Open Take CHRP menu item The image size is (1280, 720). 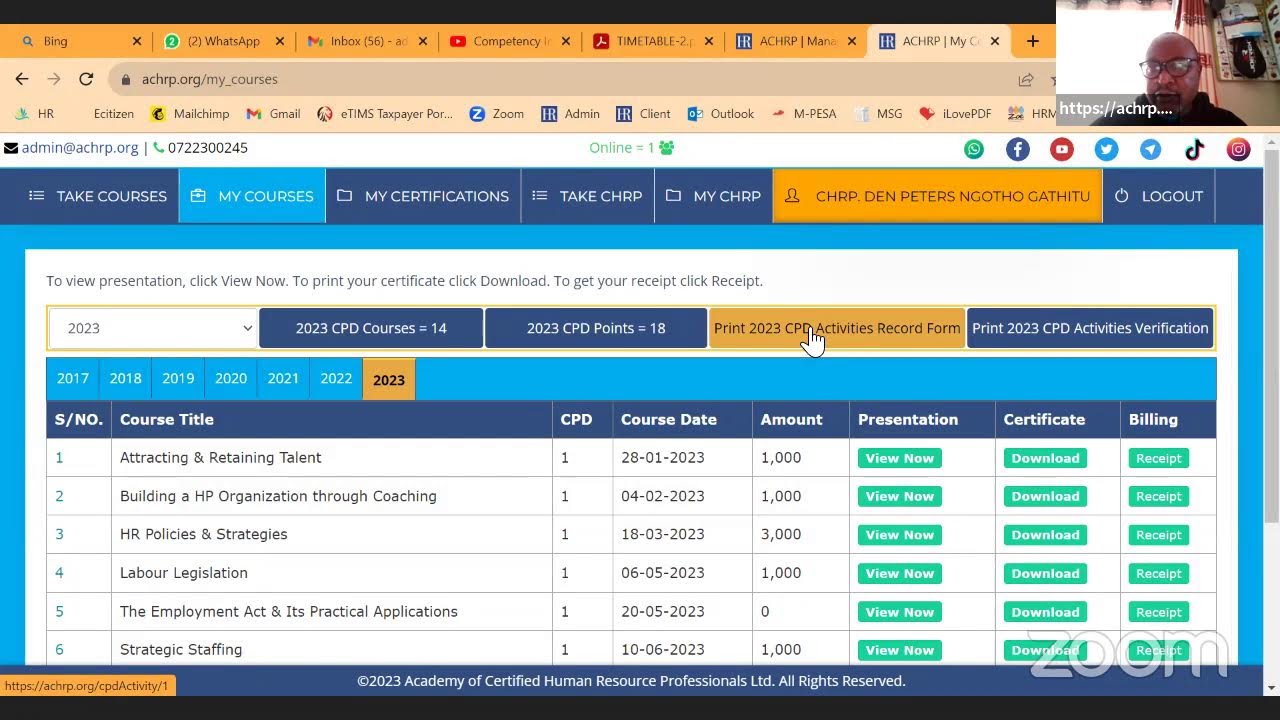pos(588,196)
